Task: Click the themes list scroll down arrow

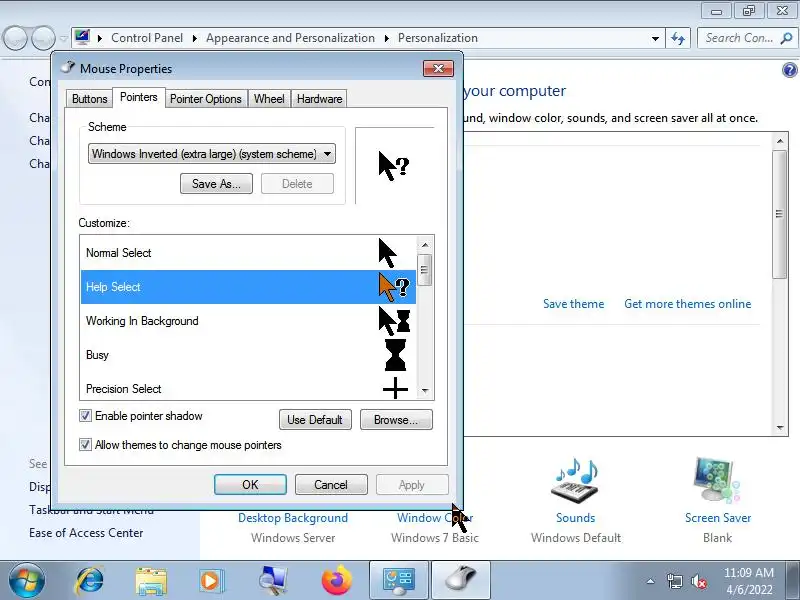Action: (x=780, y=428)
